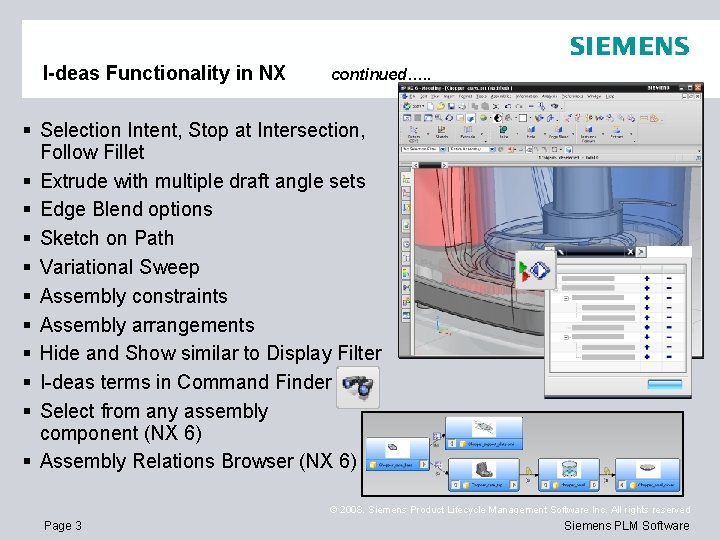
Task: Click the green sphere rendering style icon
Action: pyautogui.click(x=483, y=118)
